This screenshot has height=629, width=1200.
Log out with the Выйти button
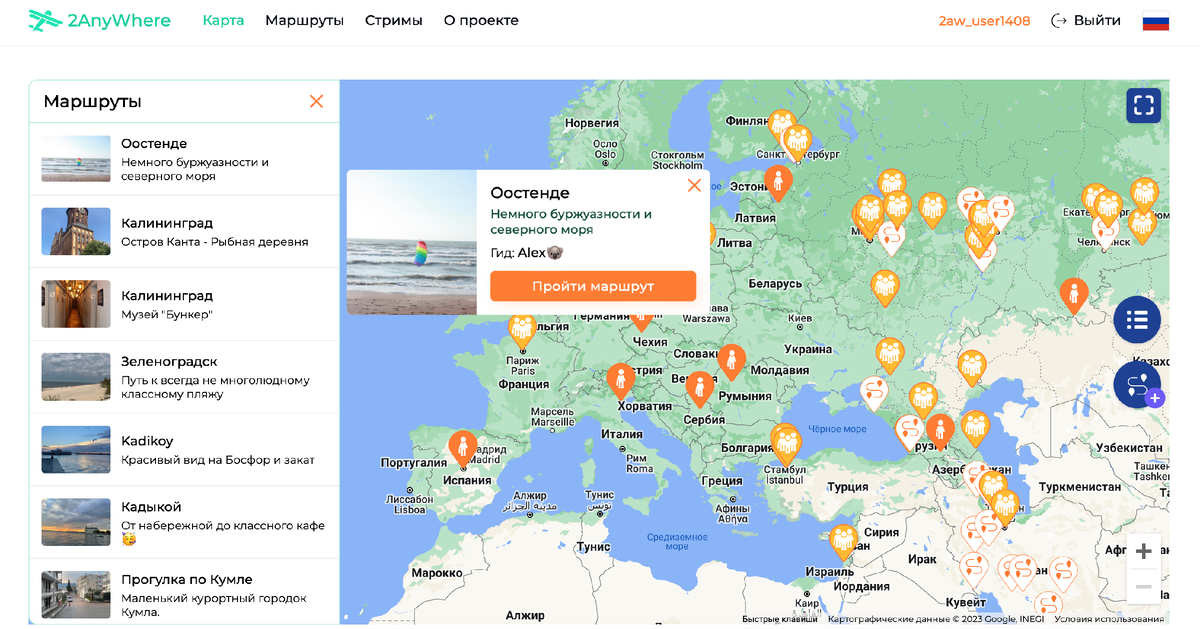[1086, 20]
